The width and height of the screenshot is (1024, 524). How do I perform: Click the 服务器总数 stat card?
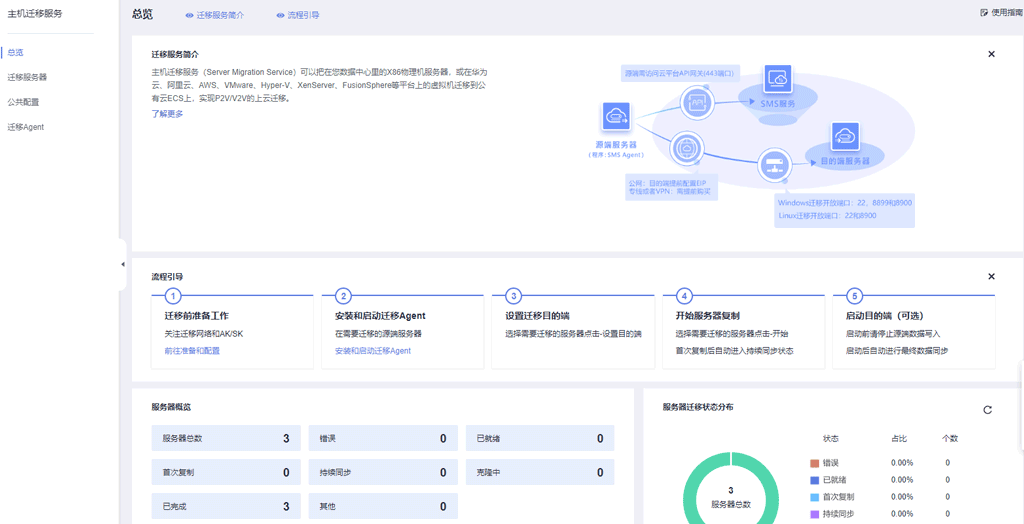[226, 438]
